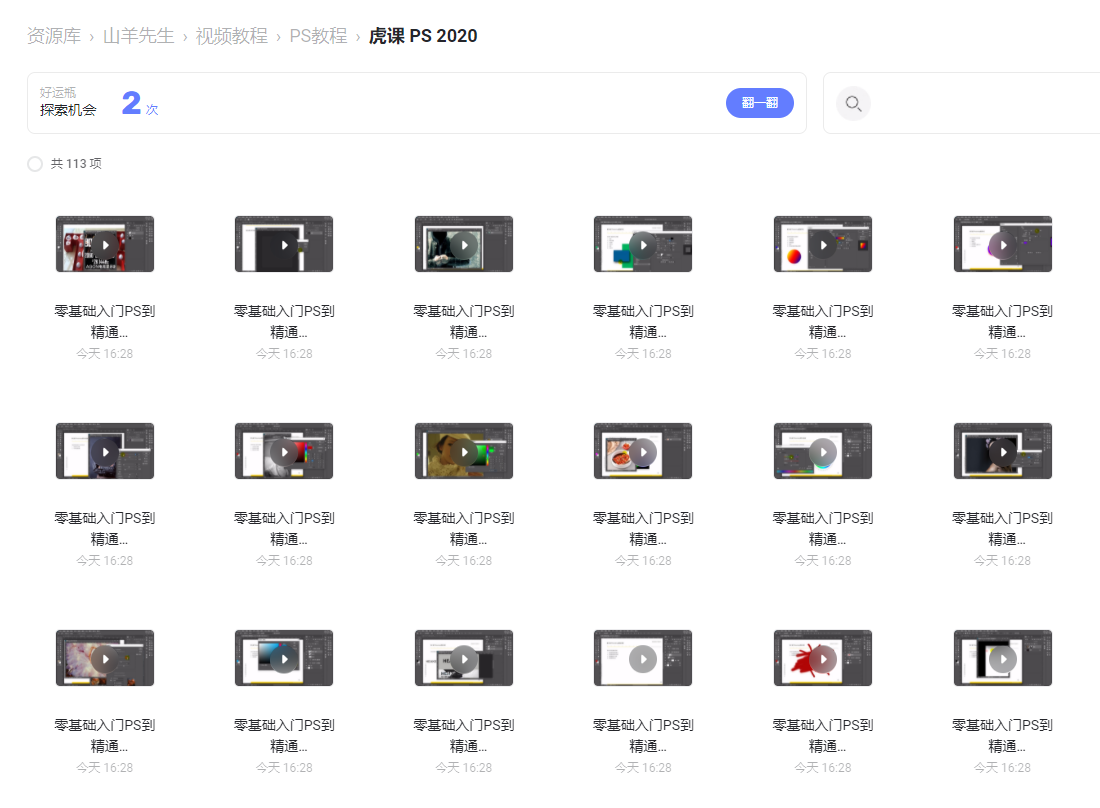The height and width of the screenshot is (808, 1100).
Task: Toggle the select-all circle beside 共 113 项
Action: coord(35,164)
